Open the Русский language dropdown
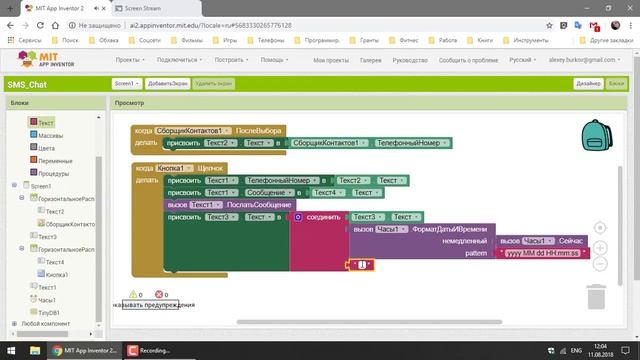 [x=522, y=60]
